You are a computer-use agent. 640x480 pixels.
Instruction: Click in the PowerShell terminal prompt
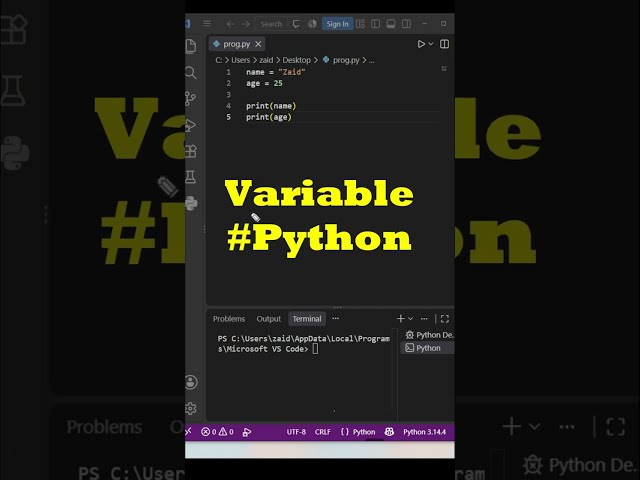pos(304,344)
